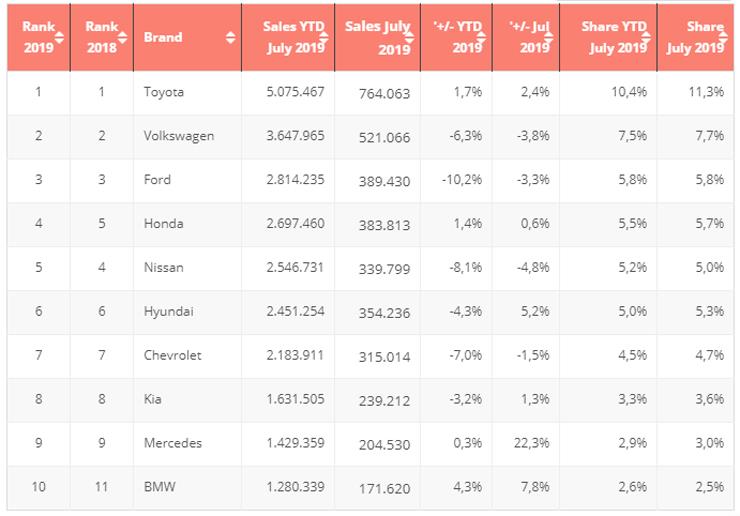Select Chevrolet in the table
The width and height of the screenshot is (740, 516).
tap(173, 356)
